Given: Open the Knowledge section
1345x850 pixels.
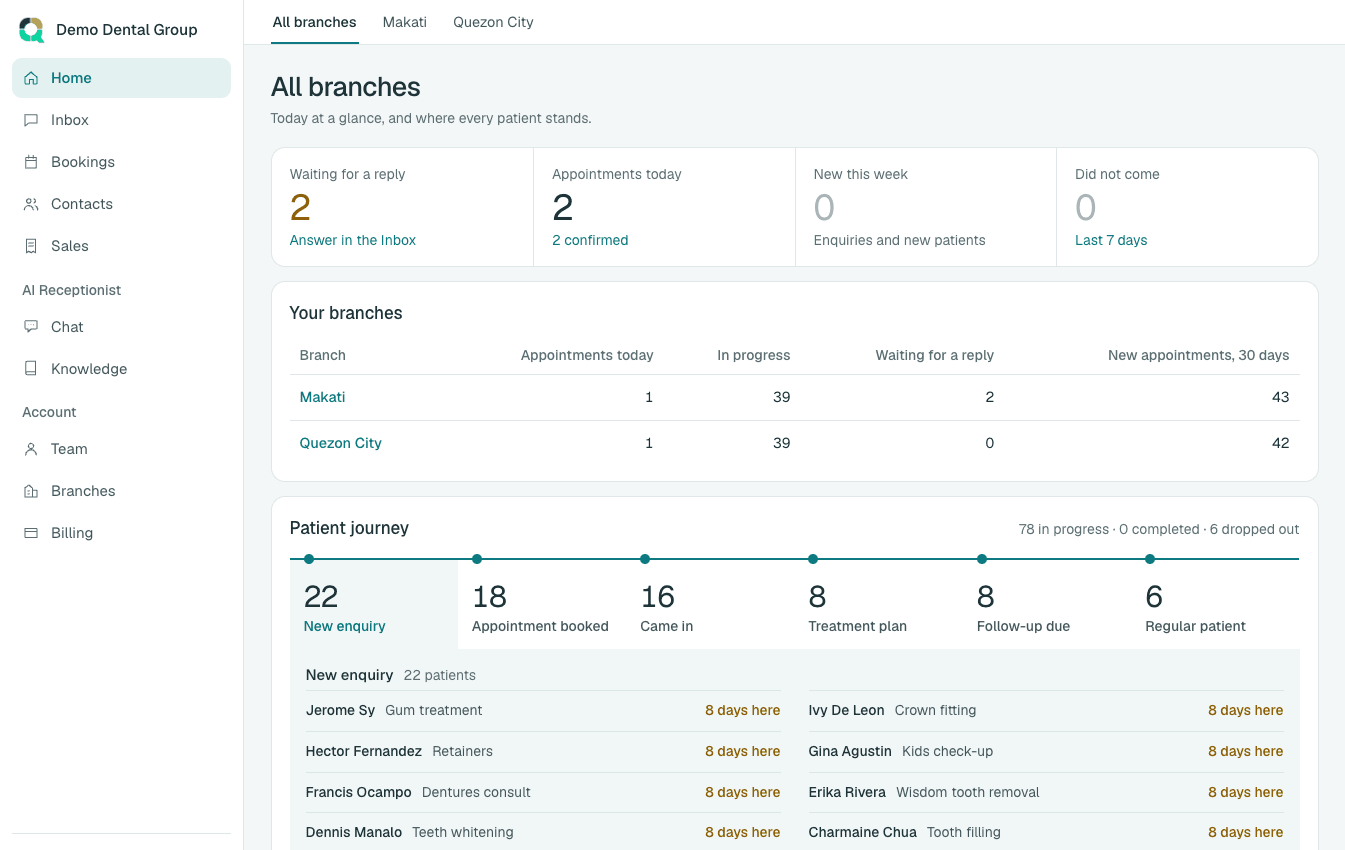Looking at the screenshot, I should [121, 369].
